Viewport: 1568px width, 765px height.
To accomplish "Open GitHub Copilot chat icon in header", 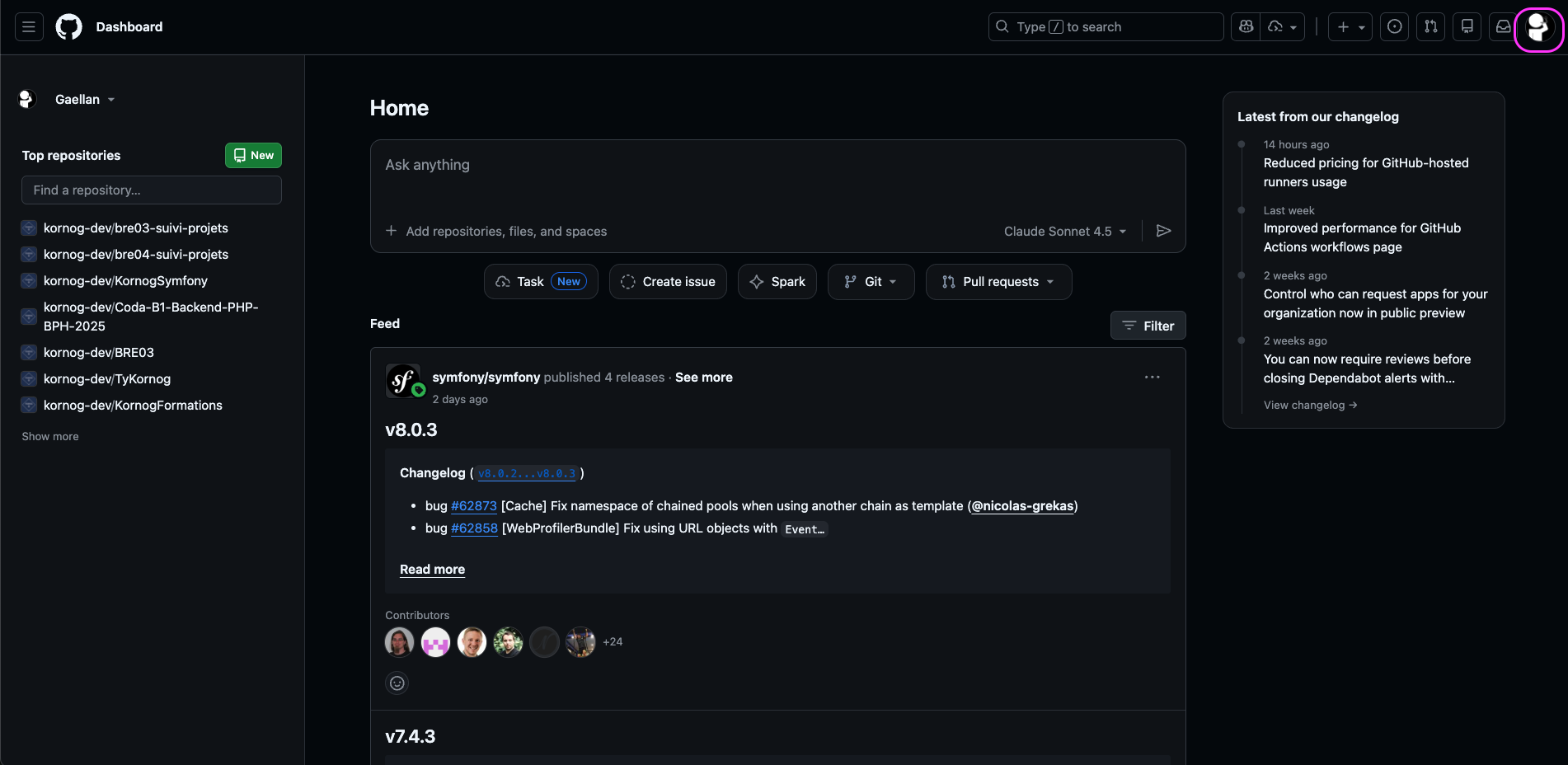I will [1245, 26].
